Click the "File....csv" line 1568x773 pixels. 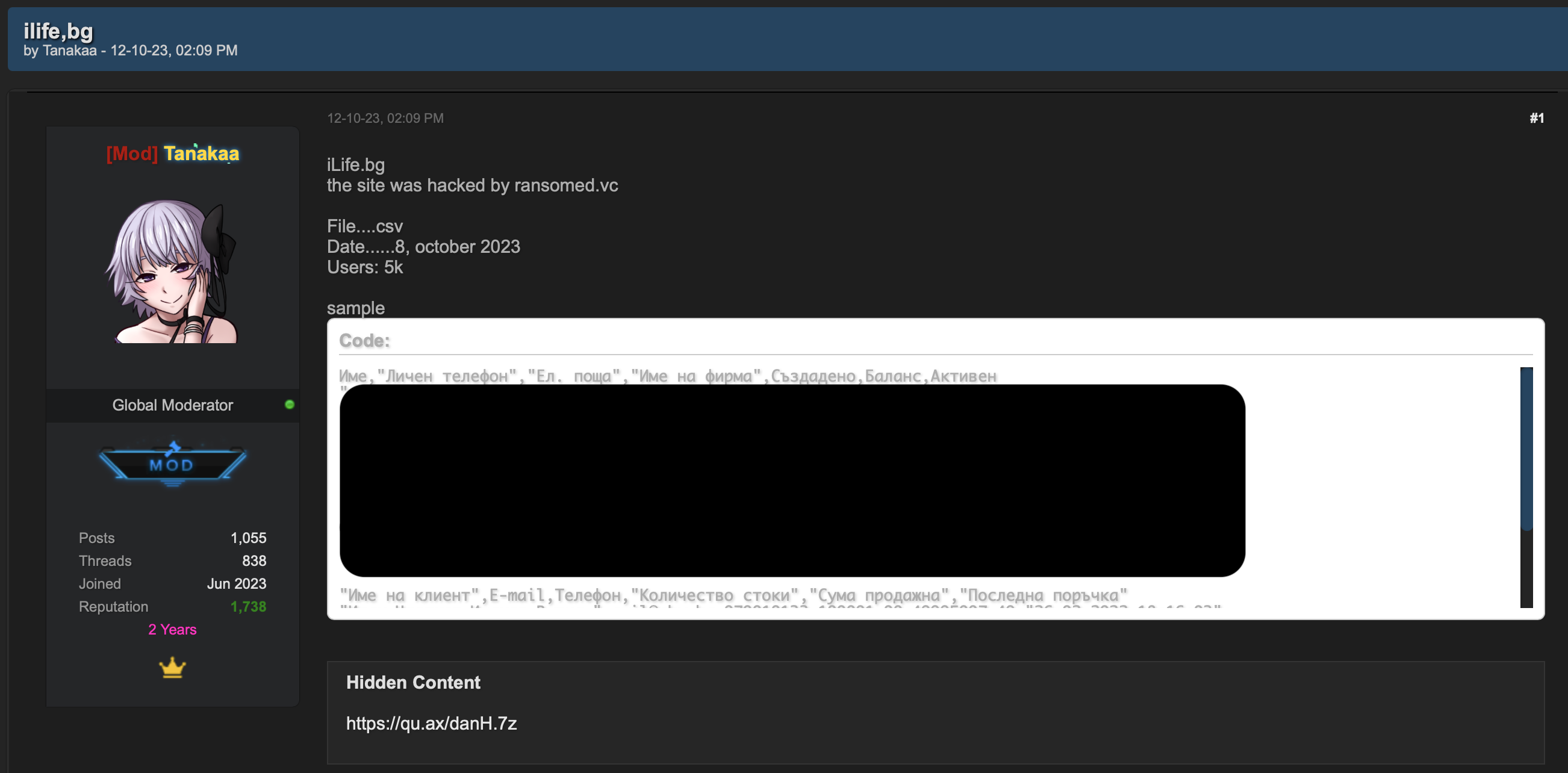pyautogui.click(x=365, y=226)
